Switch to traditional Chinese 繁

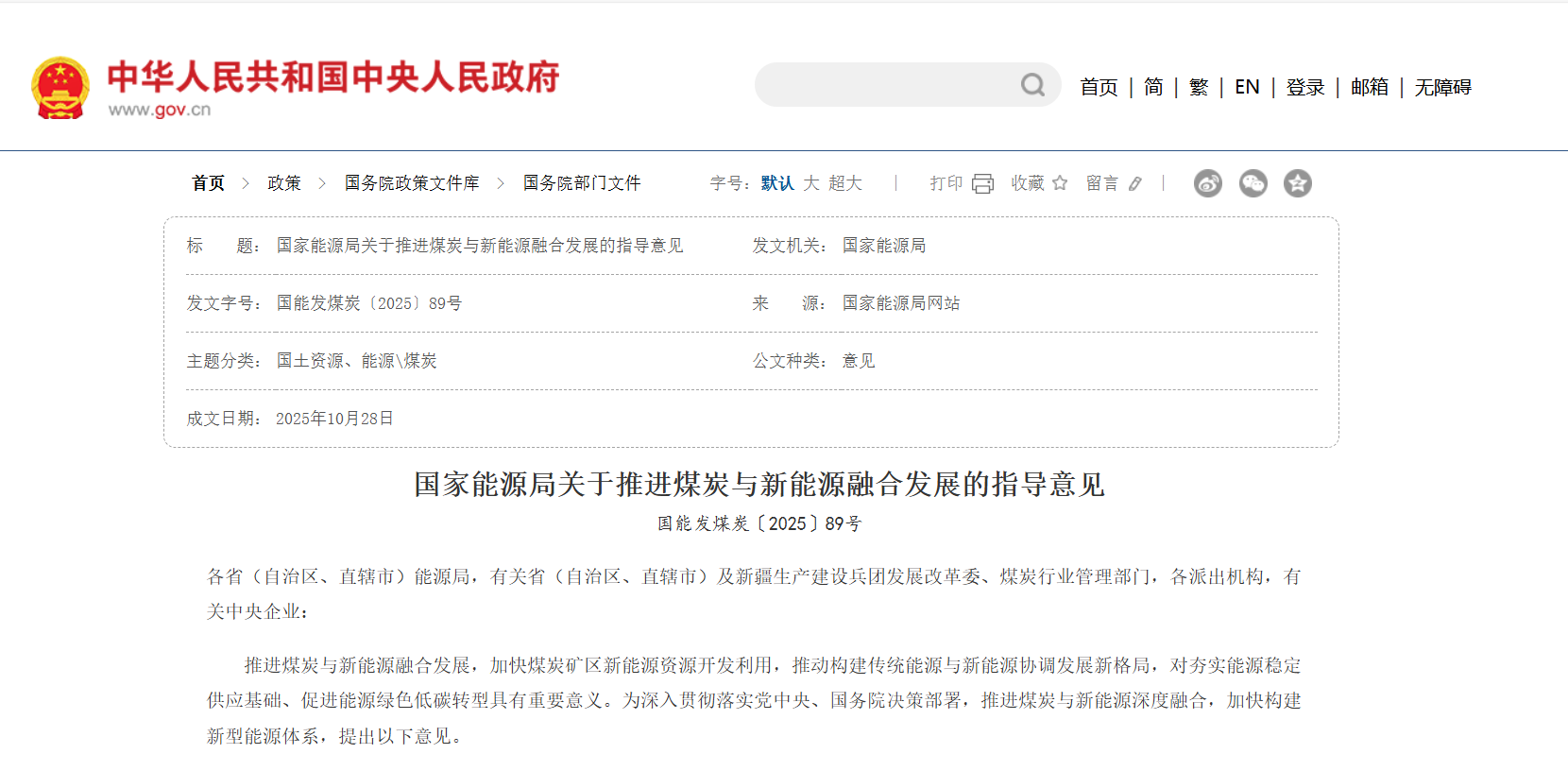click(x=1199, y=87)
